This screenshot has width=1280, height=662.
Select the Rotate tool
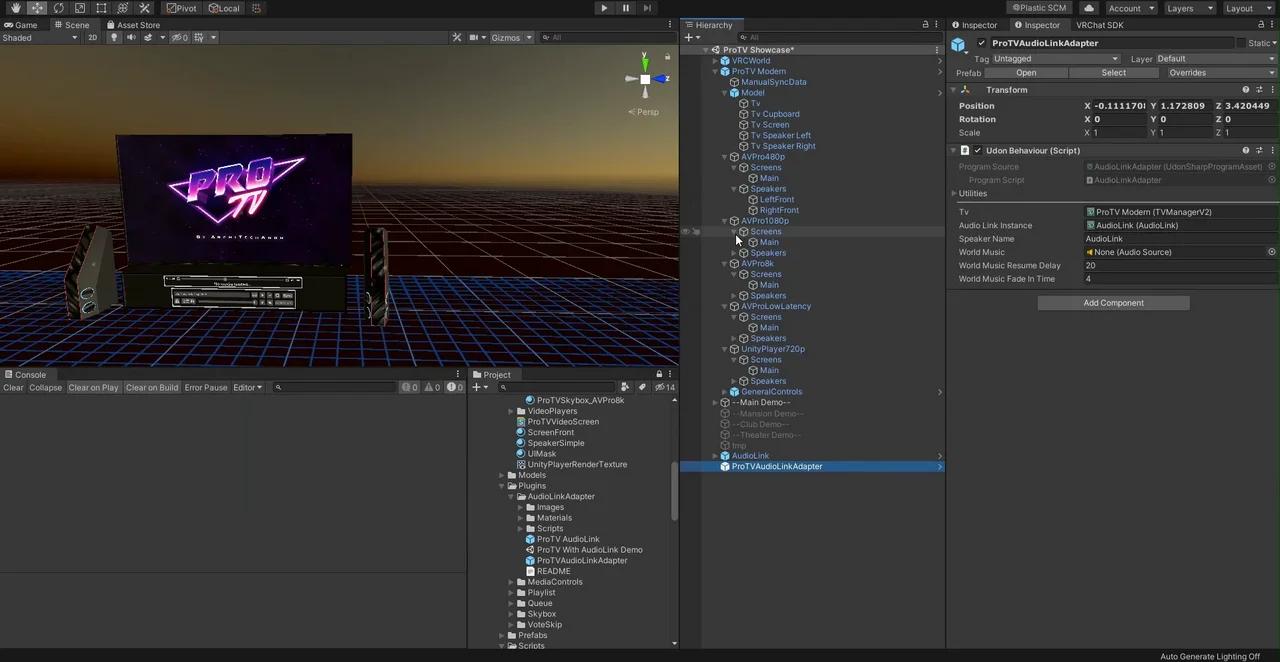coord(58,8)
